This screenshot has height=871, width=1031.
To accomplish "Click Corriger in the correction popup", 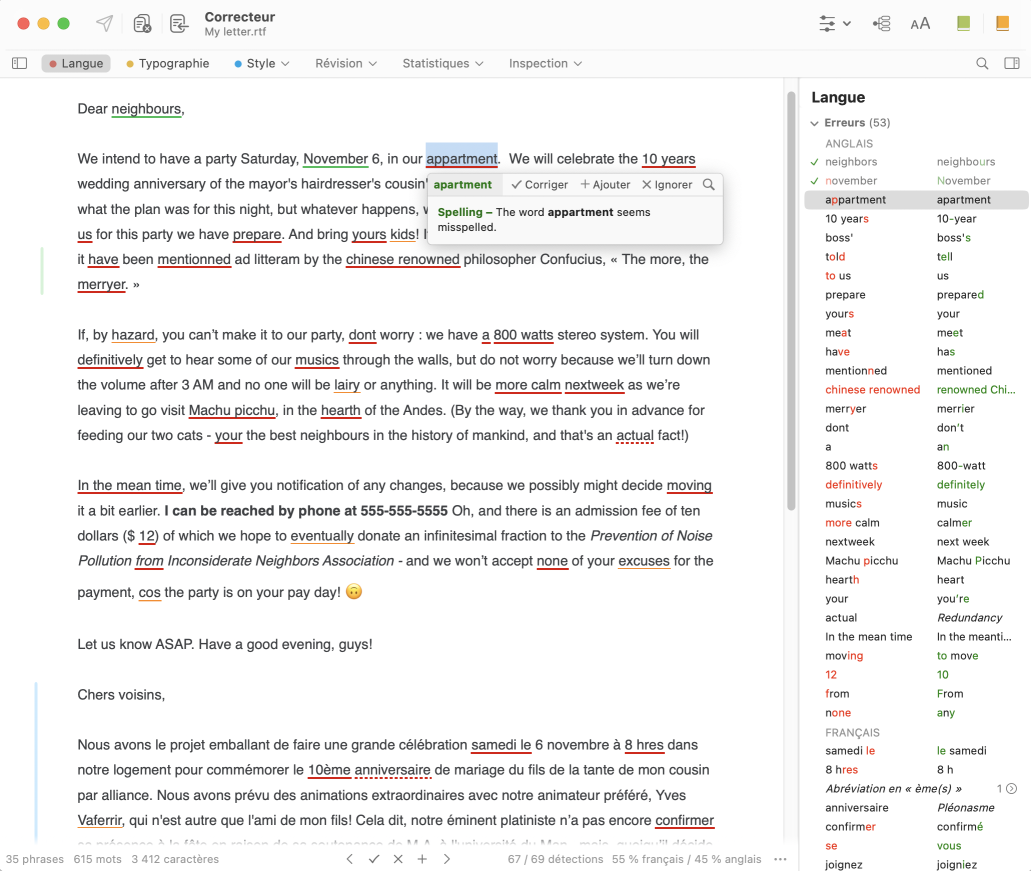I will coord(539,185).
